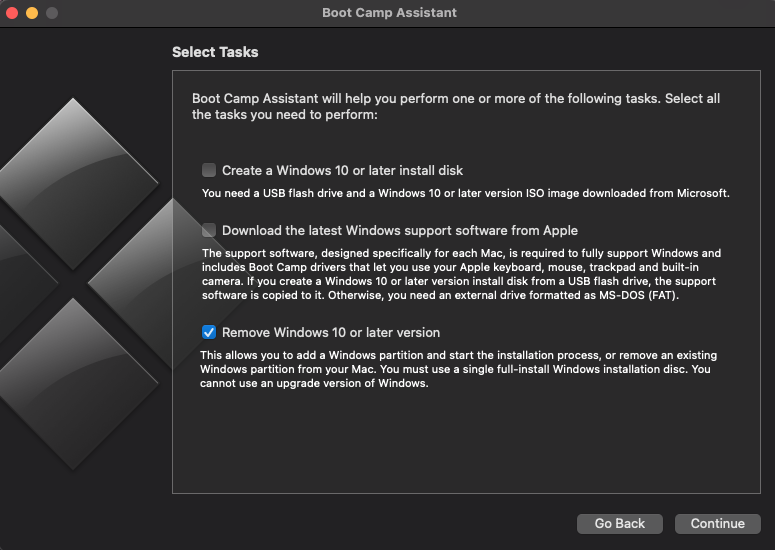Click the Select Tasks heading

[215, 52]
